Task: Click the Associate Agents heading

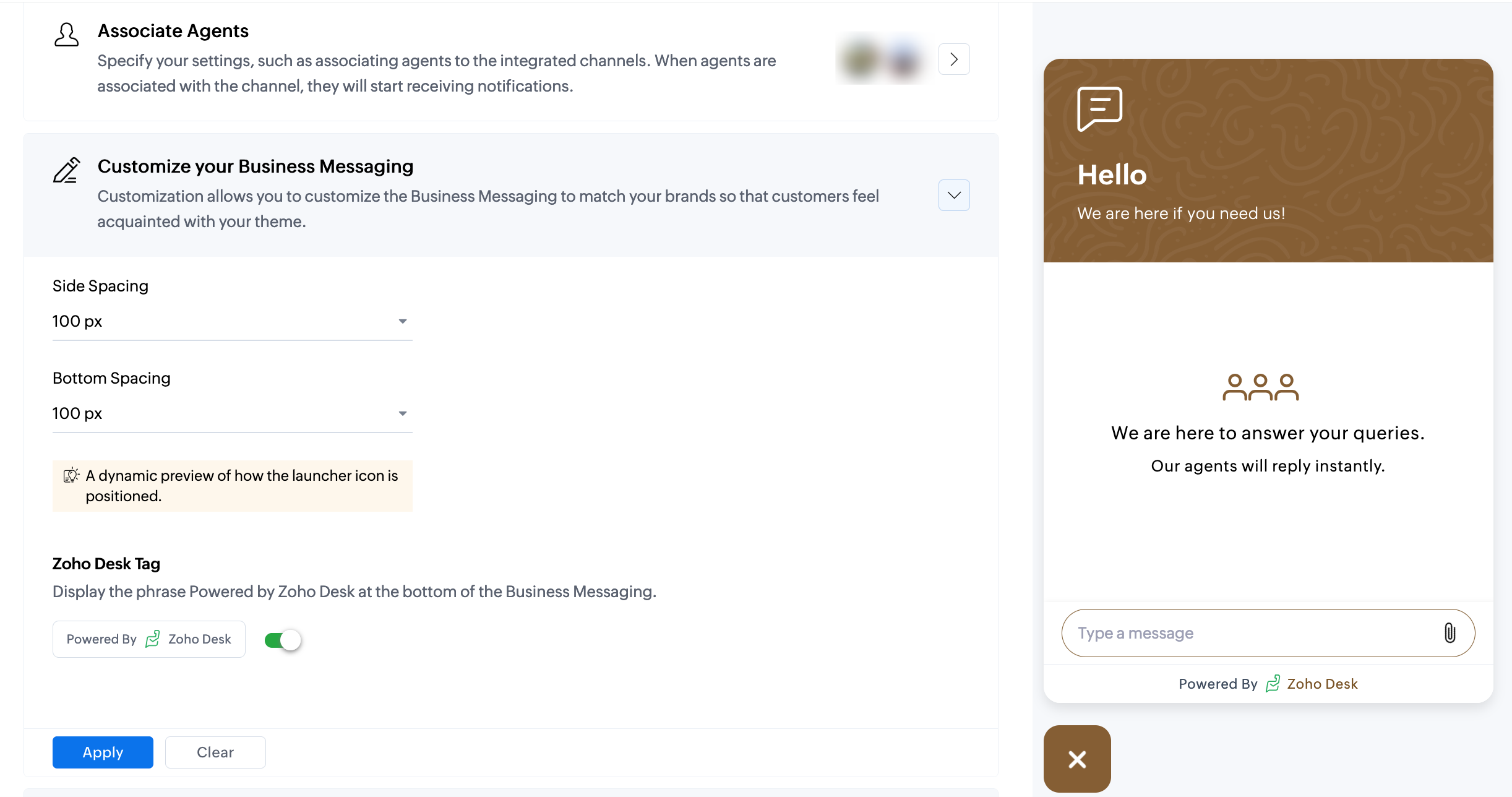Action: tap(173, 31)
